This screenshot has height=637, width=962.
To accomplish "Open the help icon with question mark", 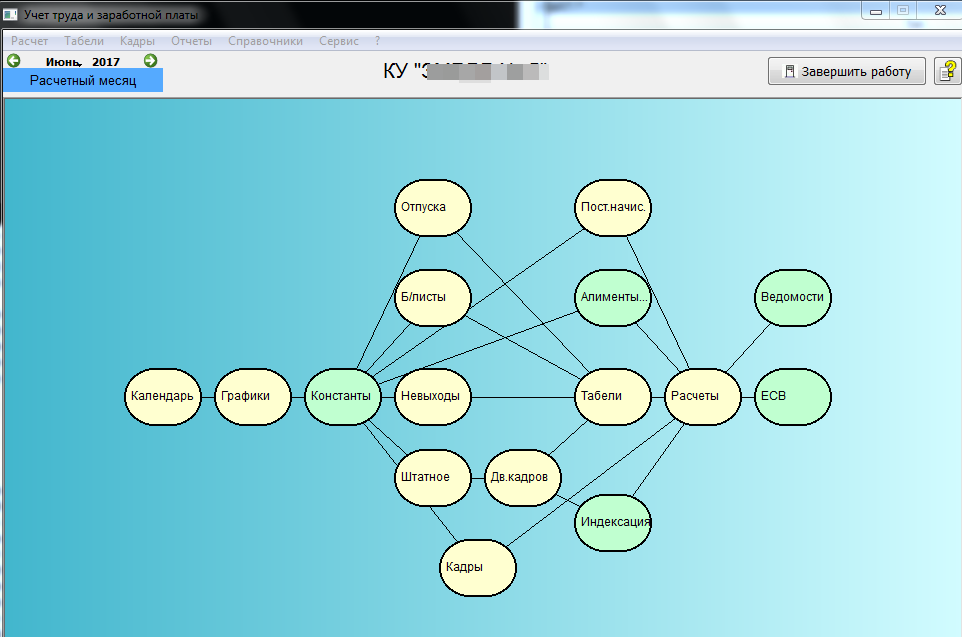I will pyautogui.click(x=946, y=71).
